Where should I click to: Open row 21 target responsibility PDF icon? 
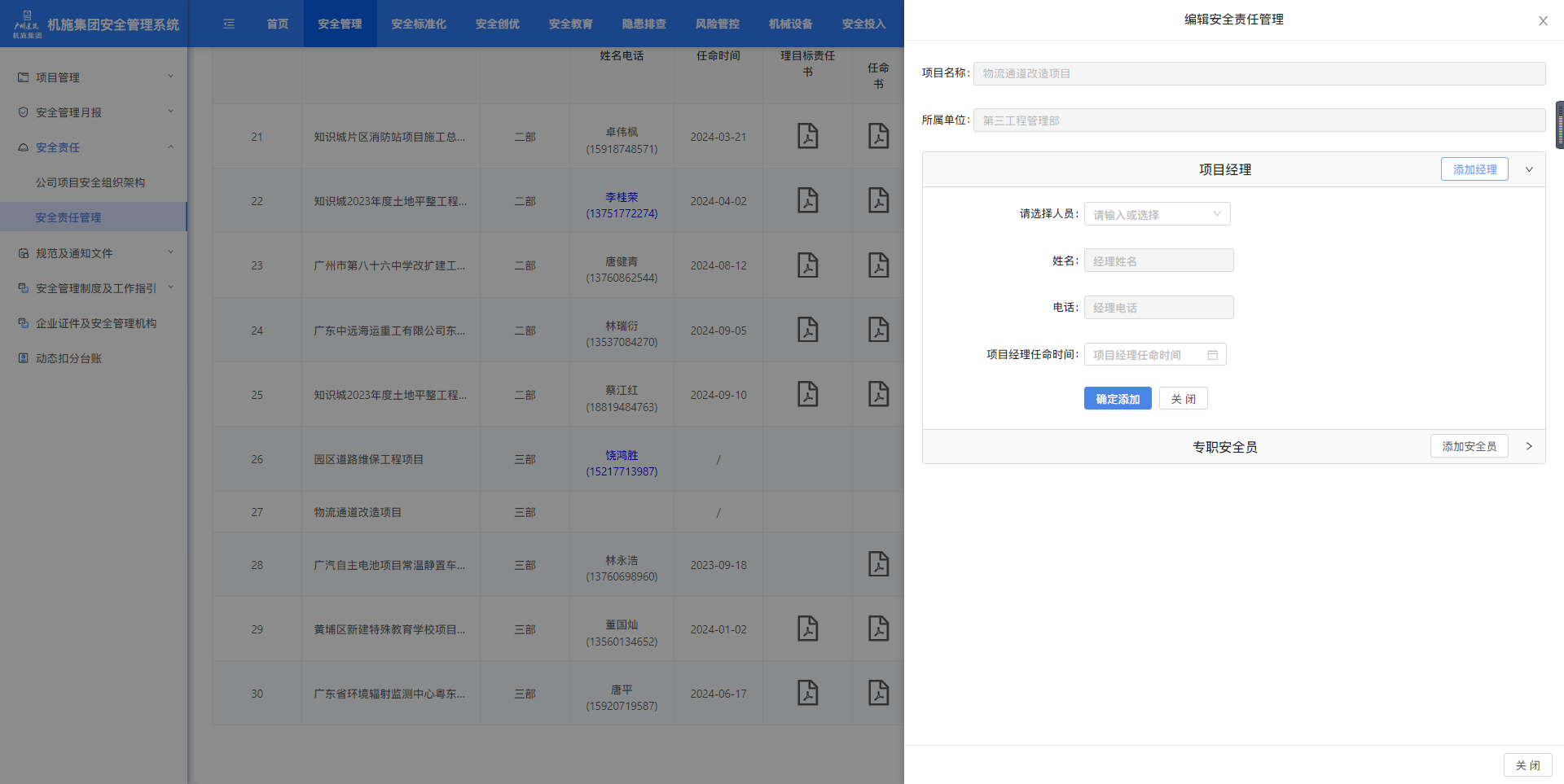click(x=807, y=136)
